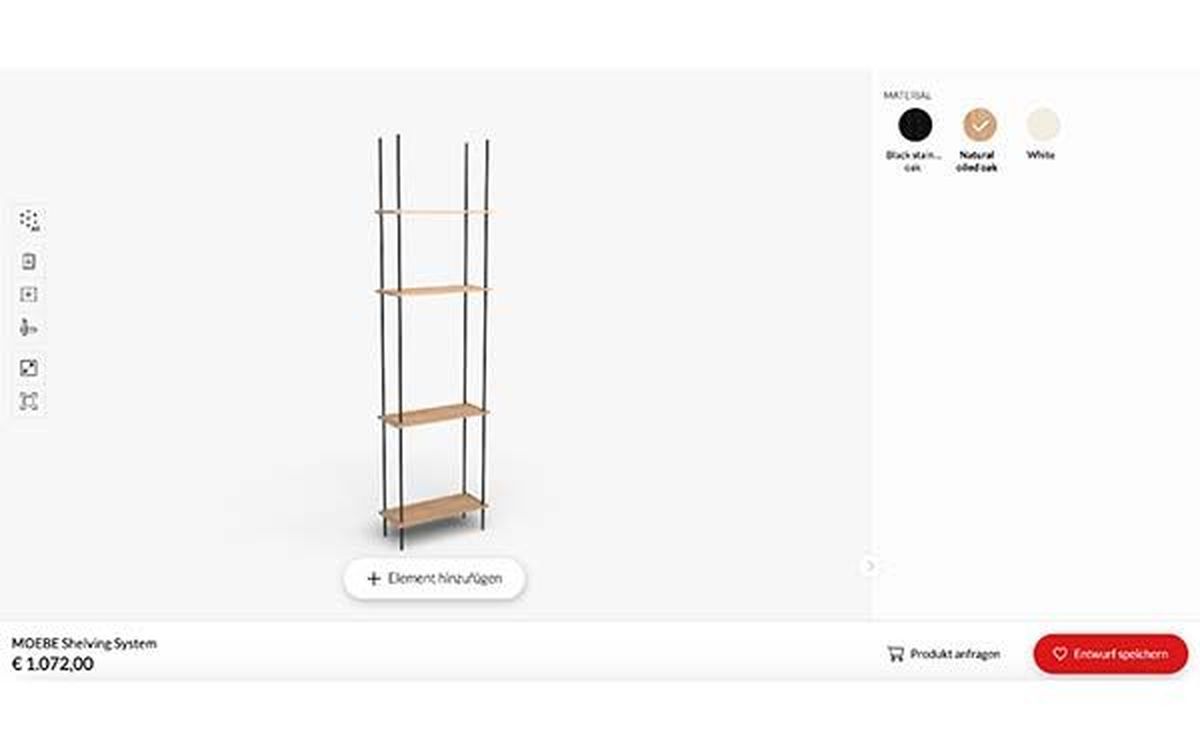Click the 'White' material label
The image size is (1200, 750).
[1041, 155]
